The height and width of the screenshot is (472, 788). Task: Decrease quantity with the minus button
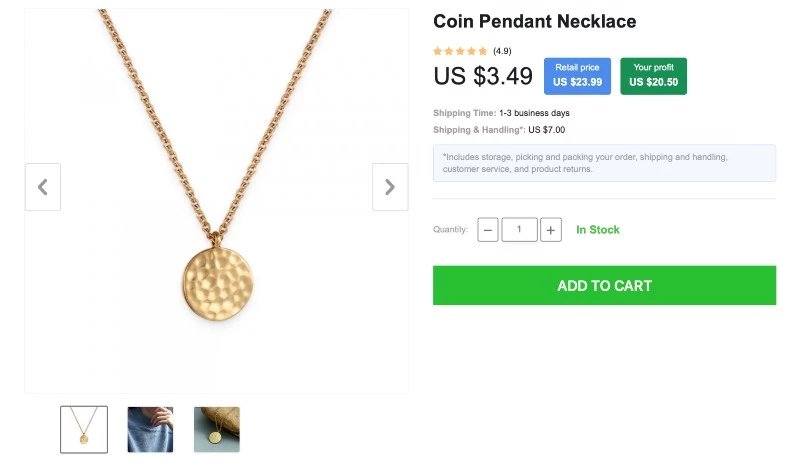pyautogui.click(x=488, y=230)
